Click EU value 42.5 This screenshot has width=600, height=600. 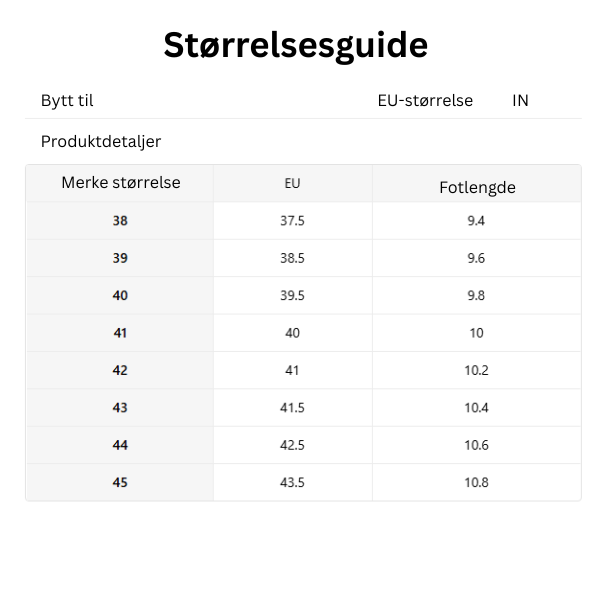pyautogui.click(x=292, y=445)
